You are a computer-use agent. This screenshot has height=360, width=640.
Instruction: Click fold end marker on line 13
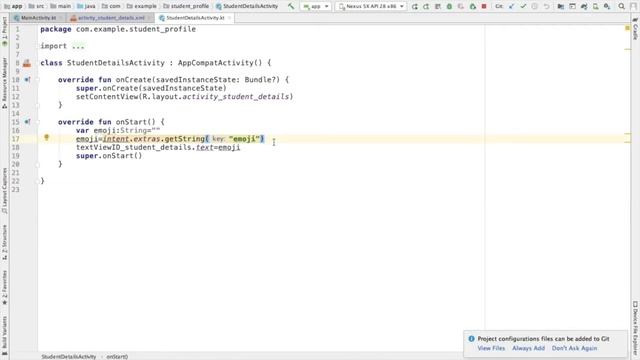pyautogui.click(x=38, y=105)
